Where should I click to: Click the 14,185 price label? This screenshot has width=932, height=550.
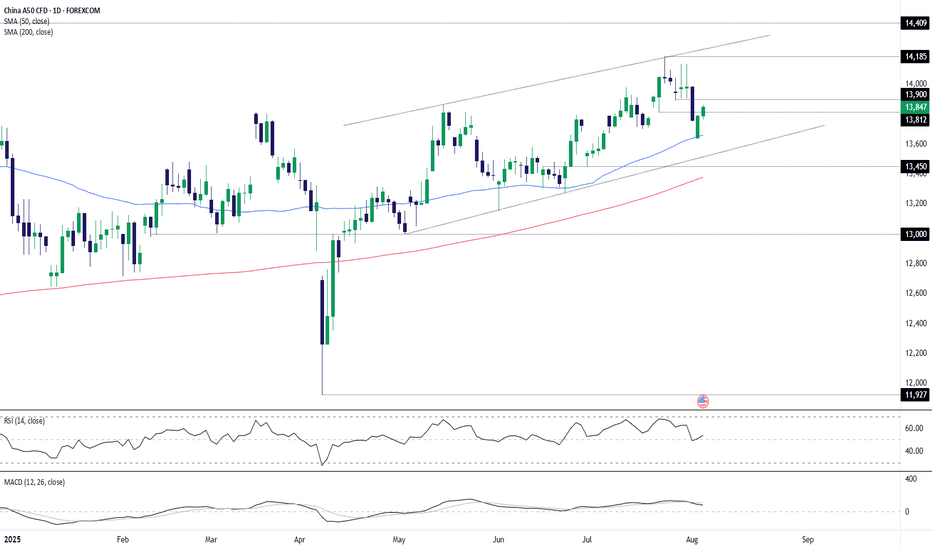[915, 56]
